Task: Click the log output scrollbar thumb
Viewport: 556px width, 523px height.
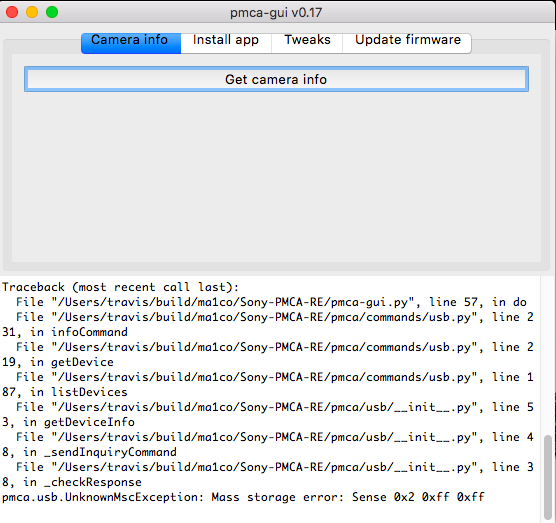Action: coord(548,477)
